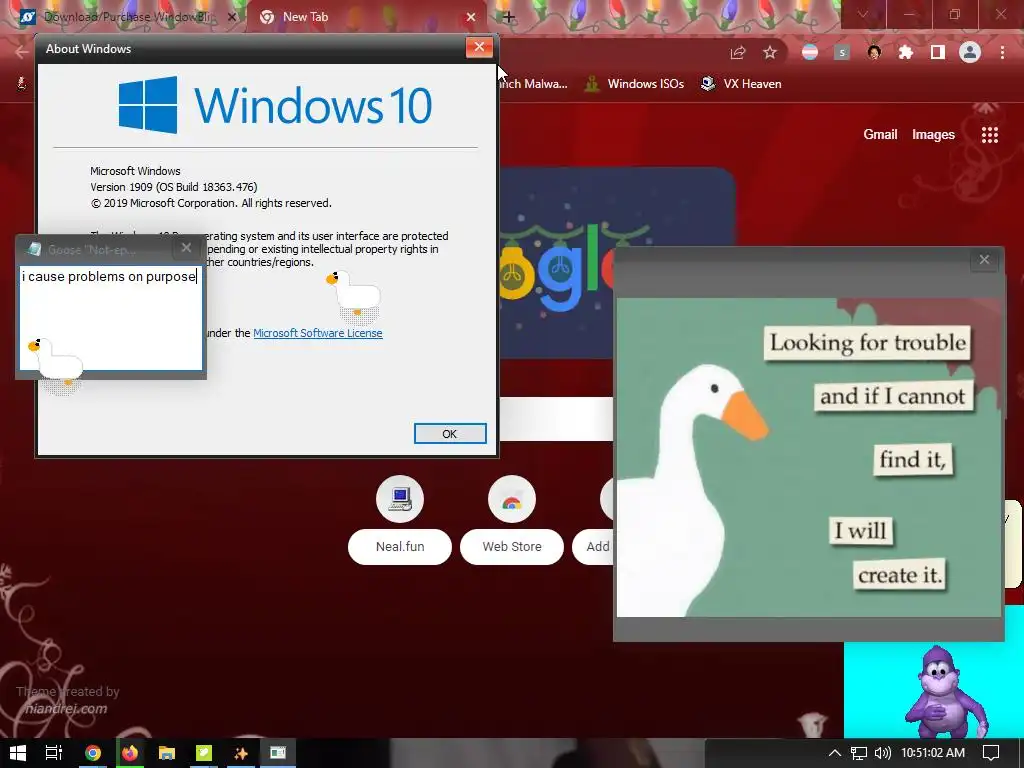Open network status in system tray
This screenshot has width=1024, height=768.
tap(859, 753)
